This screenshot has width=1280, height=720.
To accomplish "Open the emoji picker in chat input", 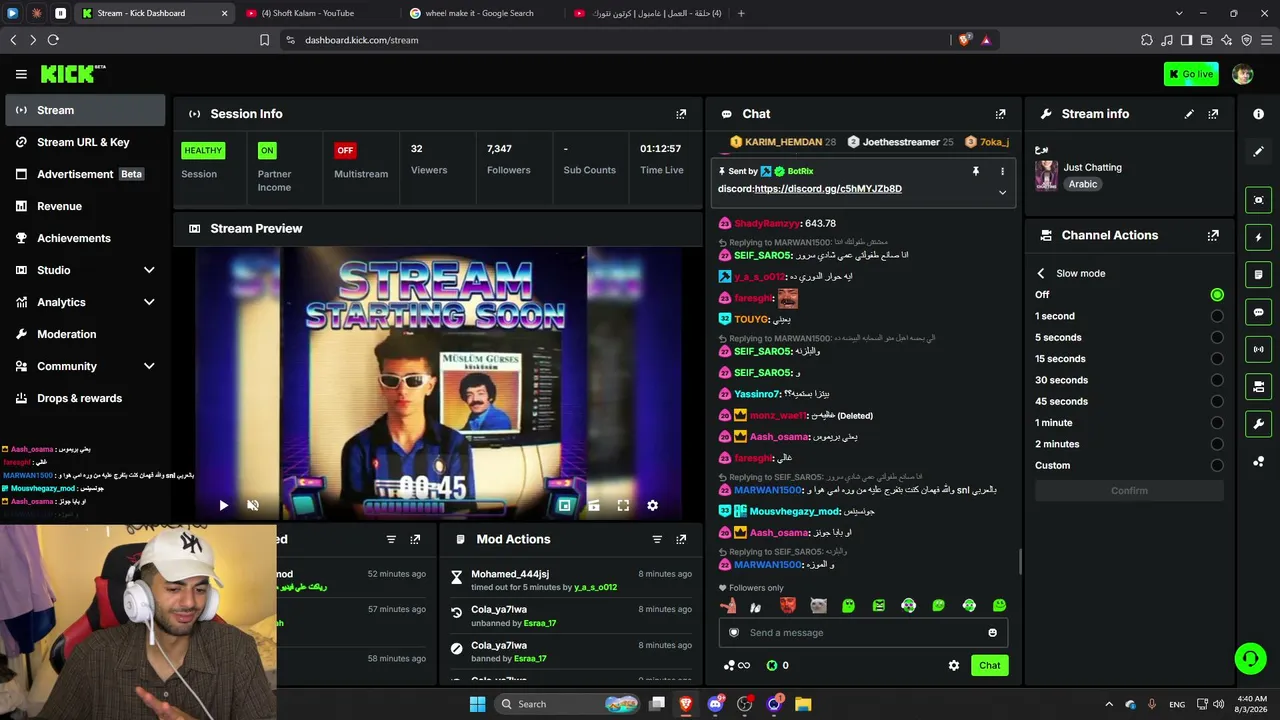I will pos(992,633).
